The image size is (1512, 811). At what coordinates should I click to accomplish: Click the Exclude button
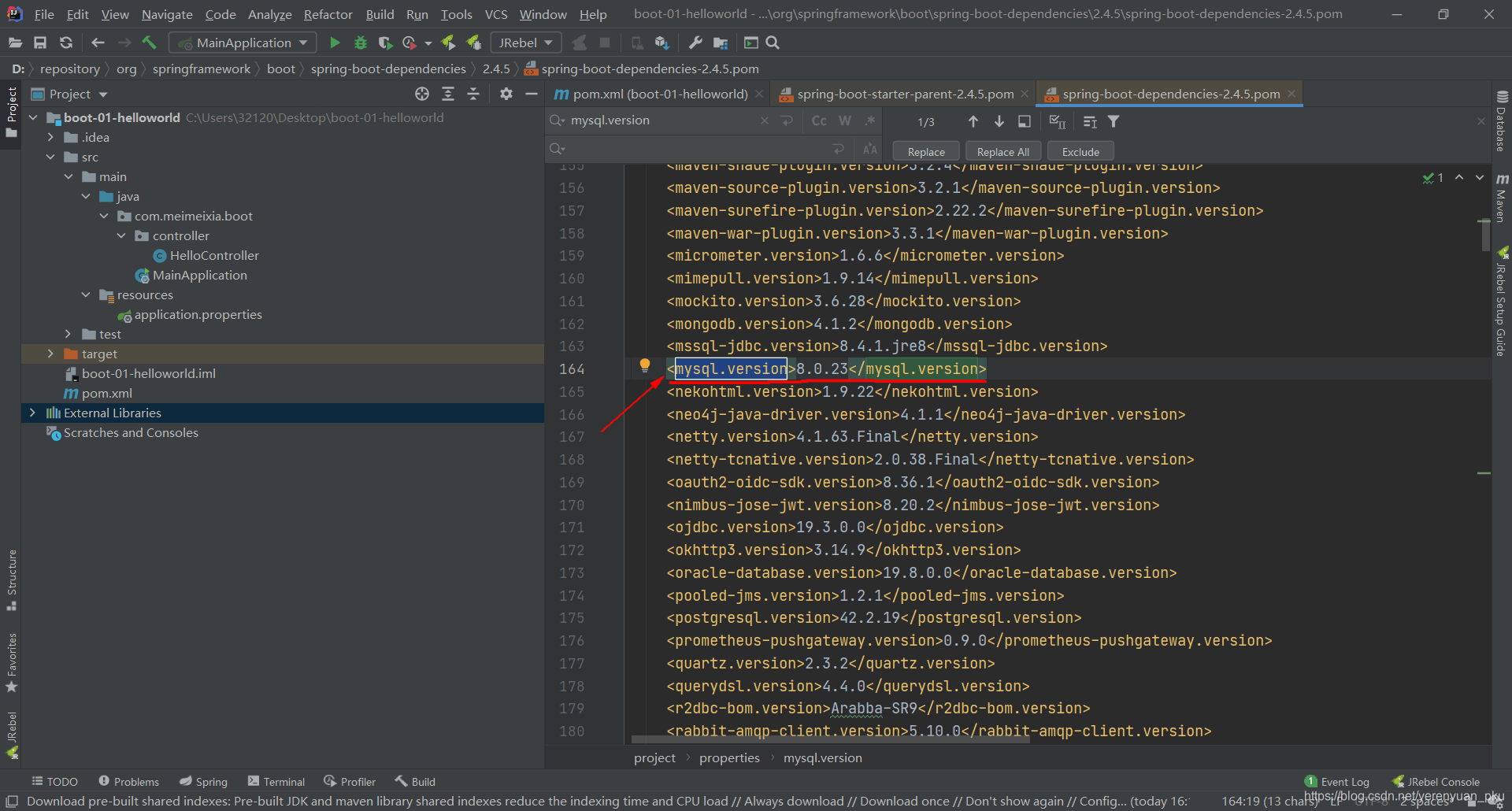click(x=1080, y=151)
